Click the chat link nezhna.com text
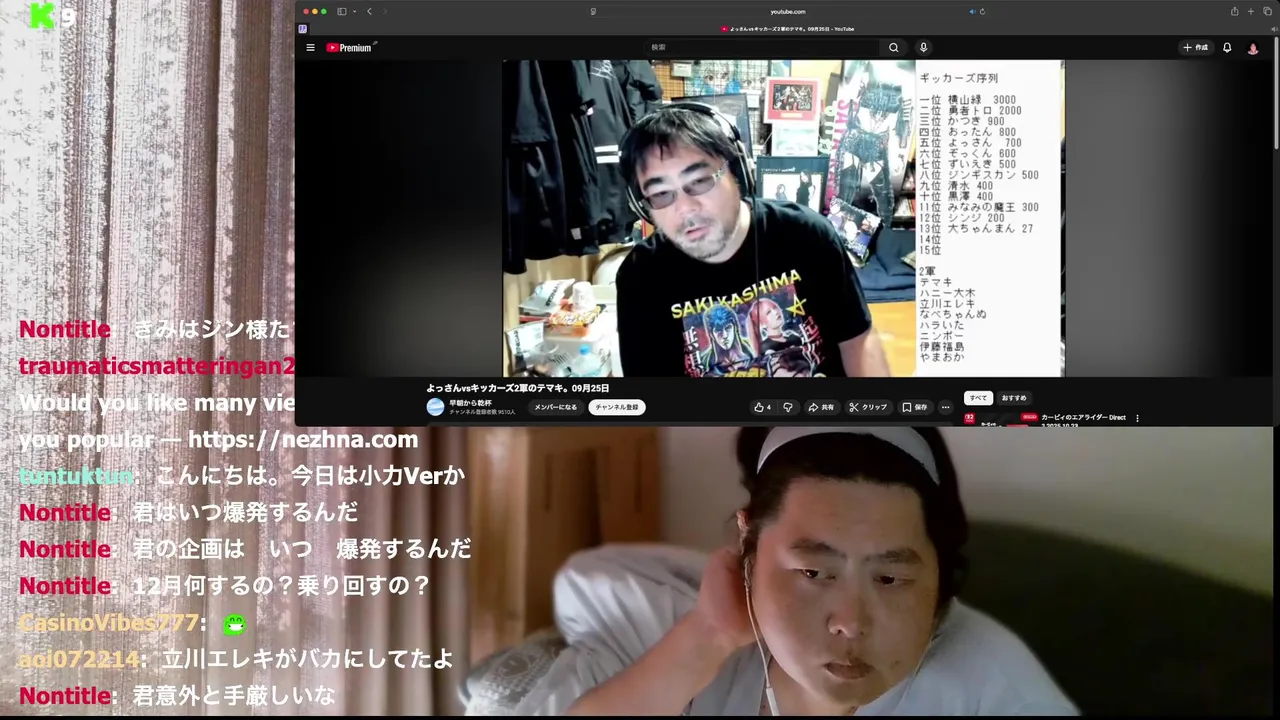 tap(303, 440)
